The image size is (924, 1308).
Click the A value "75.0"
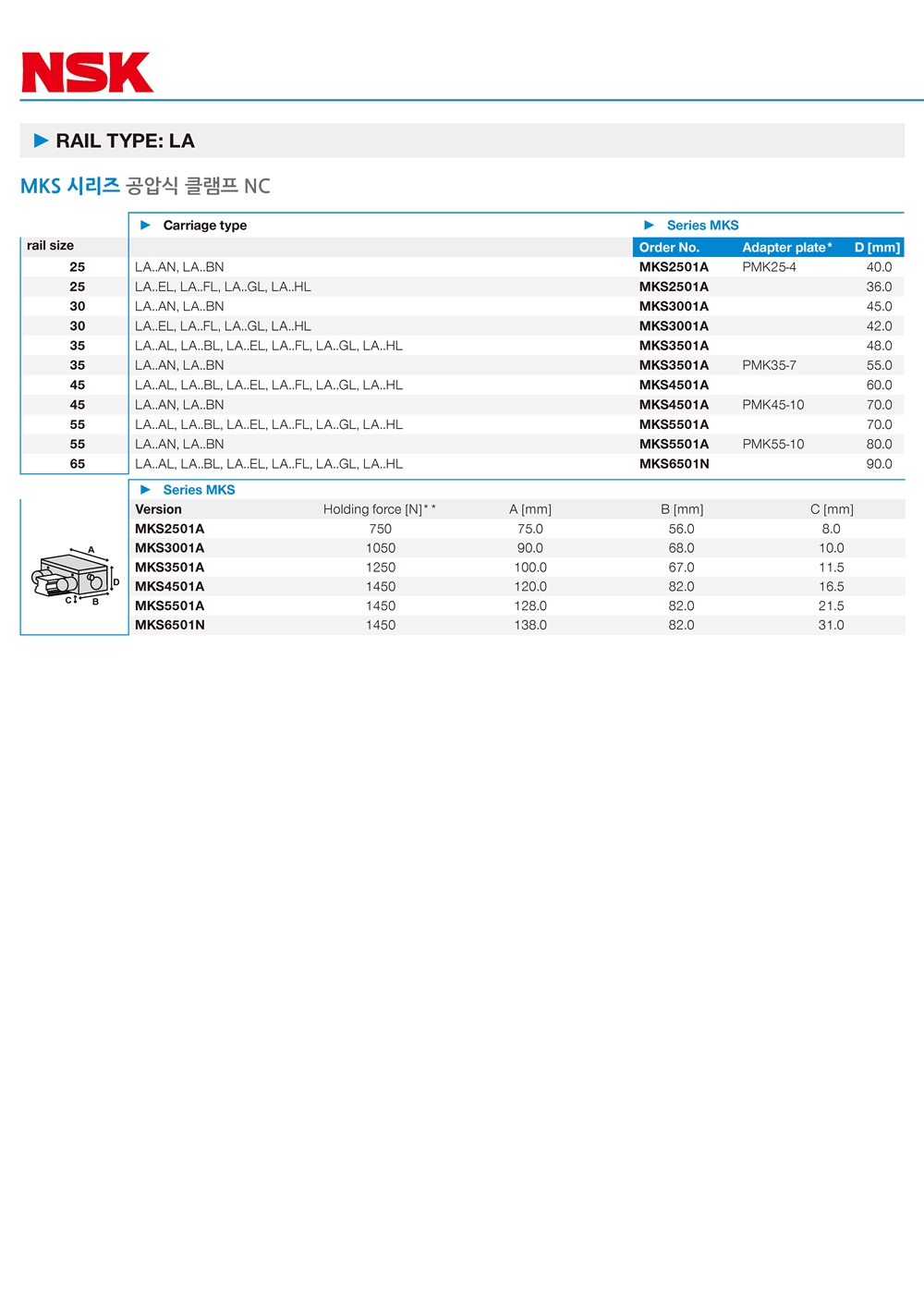(530, 529)
